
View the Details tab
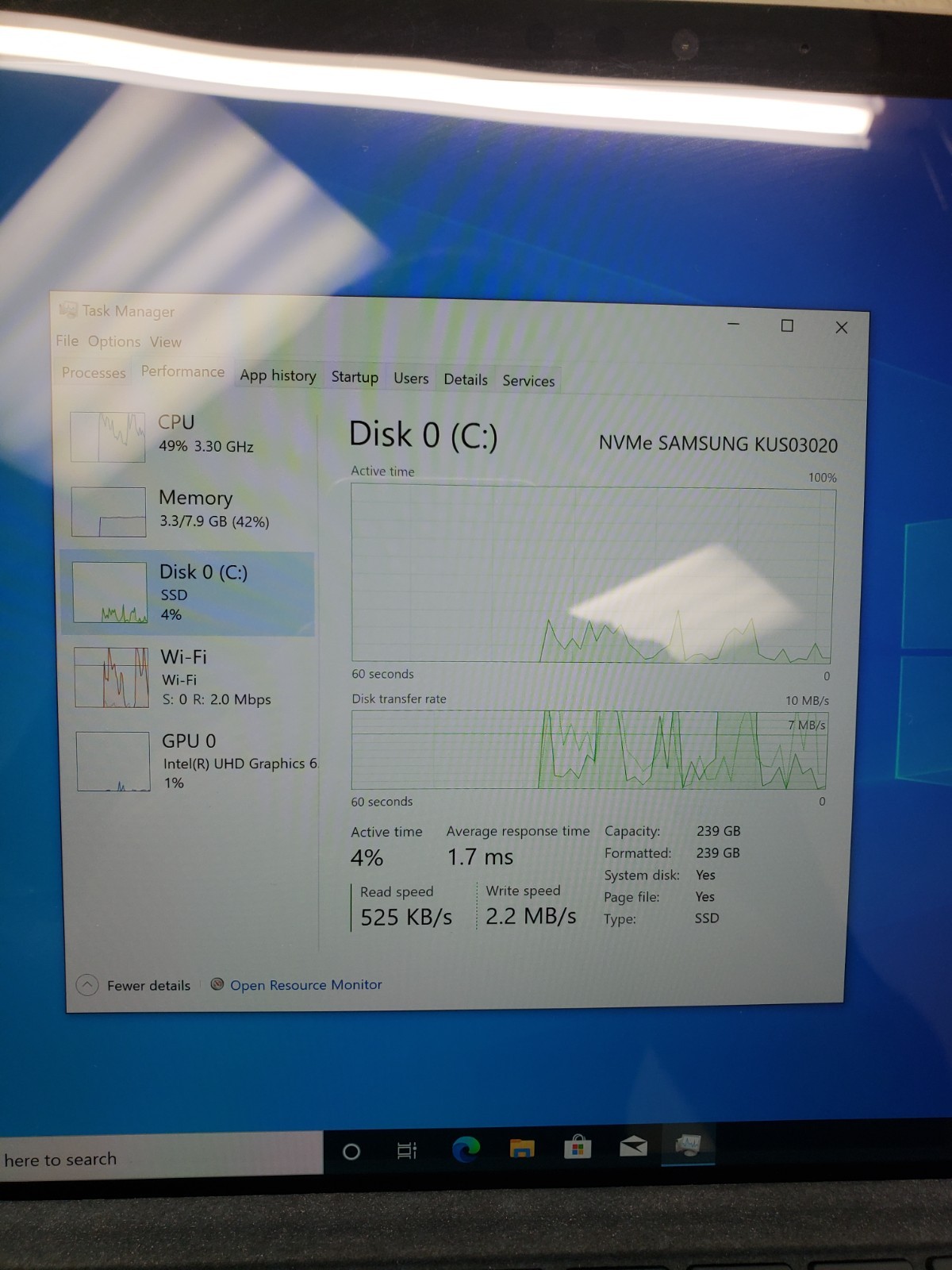click(466, 379)
